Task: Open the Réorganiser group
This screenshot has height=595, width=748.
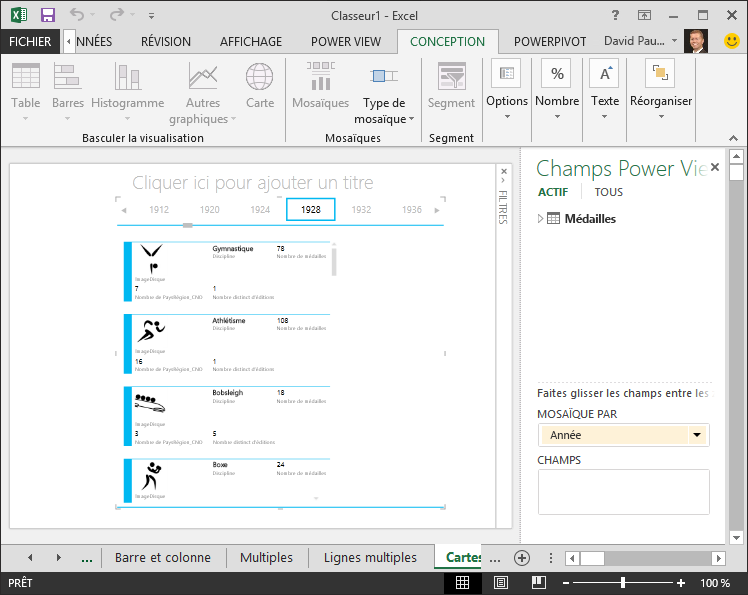Action: click(661, 90)
